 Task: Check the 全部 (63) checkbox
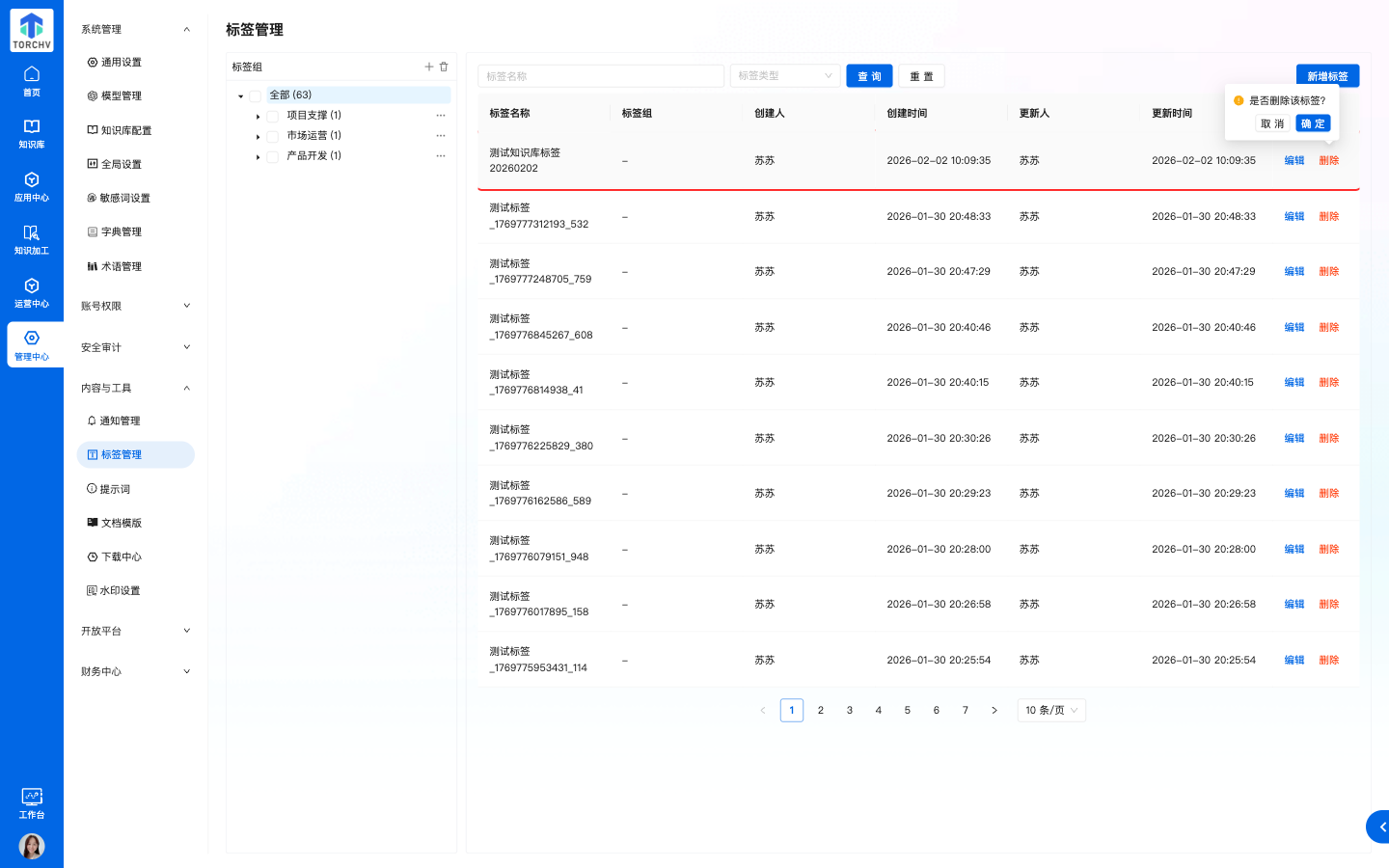click(256, 95)
